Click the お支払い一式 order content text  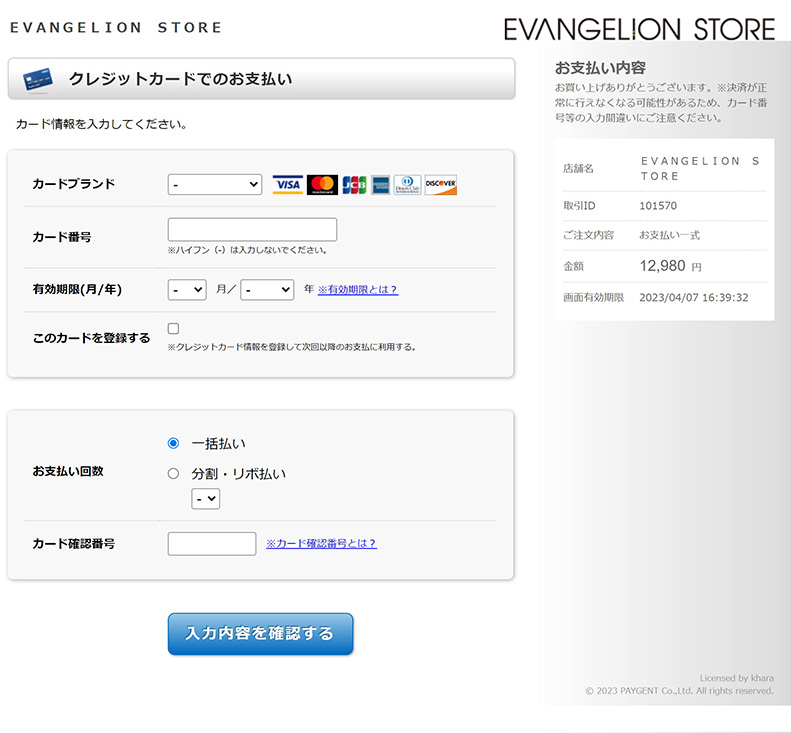point(669,235)
